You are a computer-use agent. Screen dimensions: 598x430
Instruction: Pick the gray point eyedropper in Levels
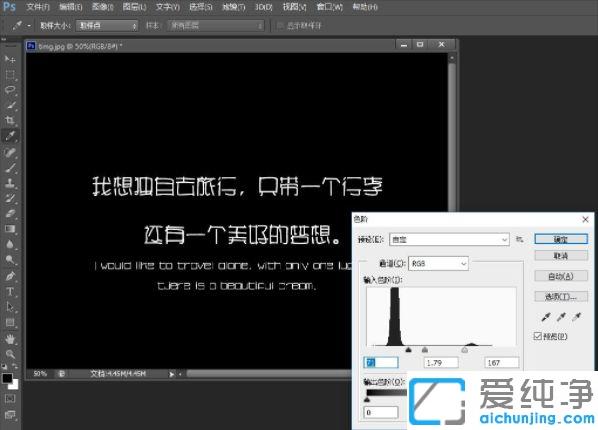point(561,317)
